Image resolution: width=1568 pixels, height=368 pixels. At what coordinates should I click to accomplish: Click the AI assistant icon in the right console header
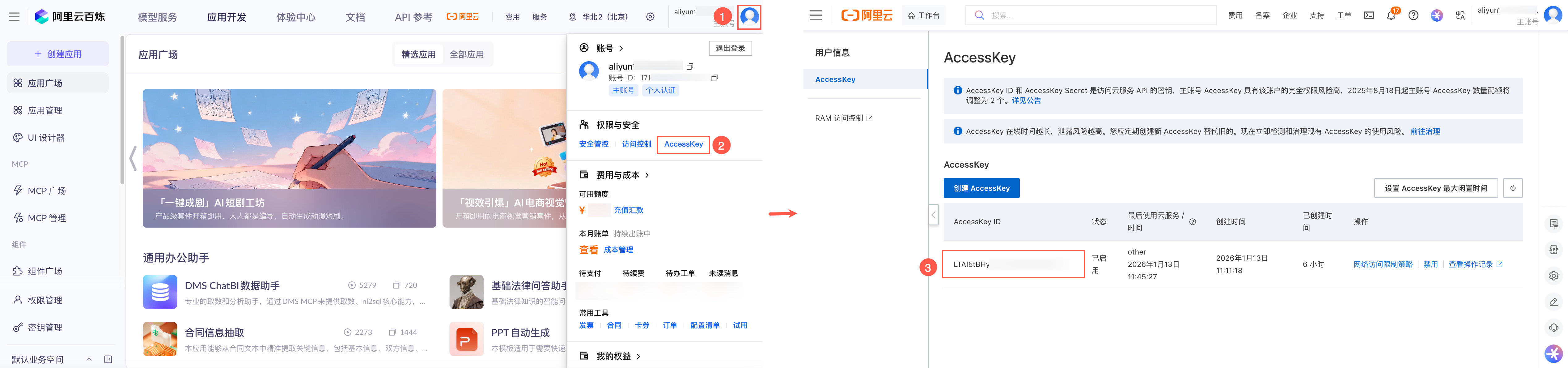1437,16
